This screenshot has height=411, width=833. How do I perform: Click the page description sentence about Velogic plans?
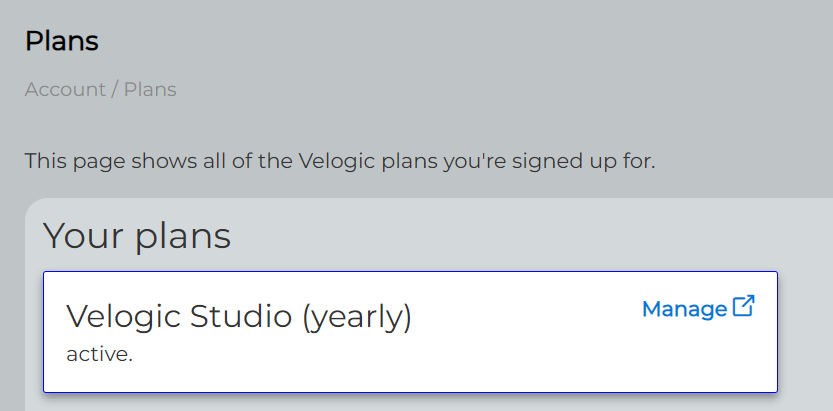click(x=340, y=161)
